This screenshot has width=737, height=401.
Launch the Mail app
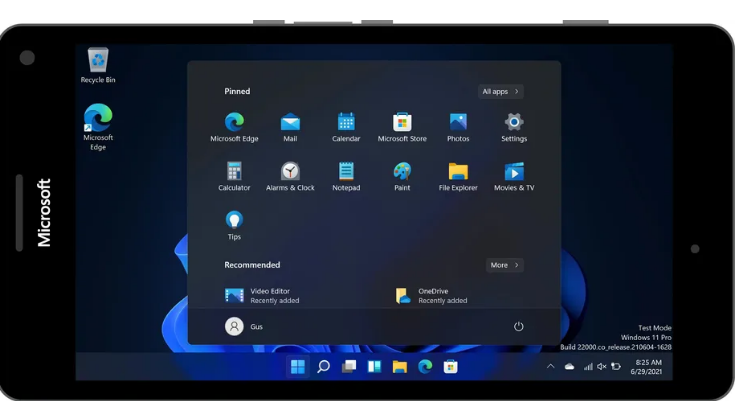coord(290,127)
